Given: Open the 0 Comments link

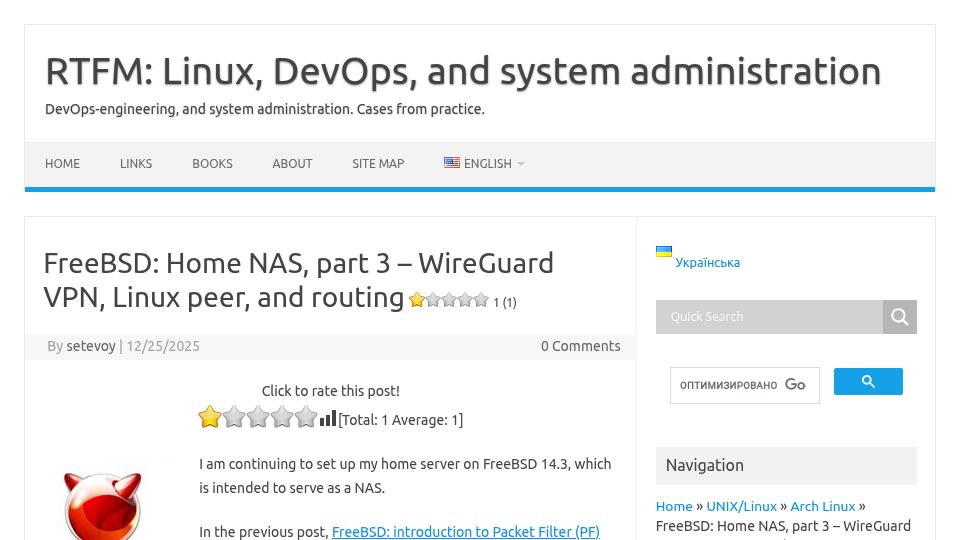Looking at the screenshot, I should pos(580,346).
